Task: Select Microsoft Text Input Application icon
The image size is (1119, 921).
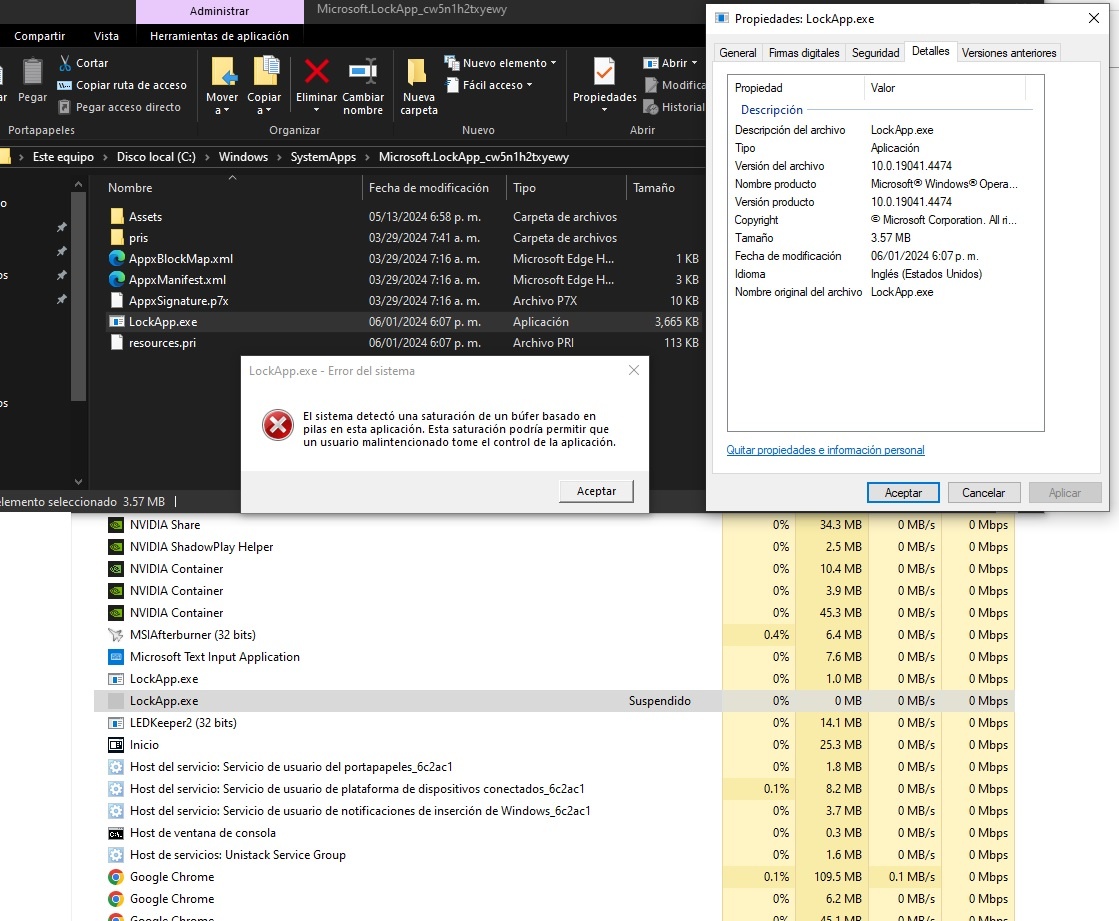Action: (x=116, y=657)
